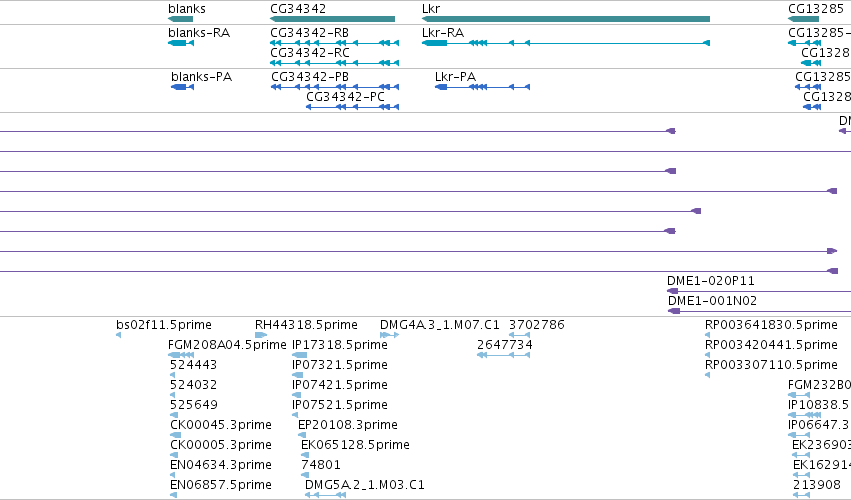851x500 pixels.
Task: Select the CG34342-PB protein label
Action: coord(310,77)
